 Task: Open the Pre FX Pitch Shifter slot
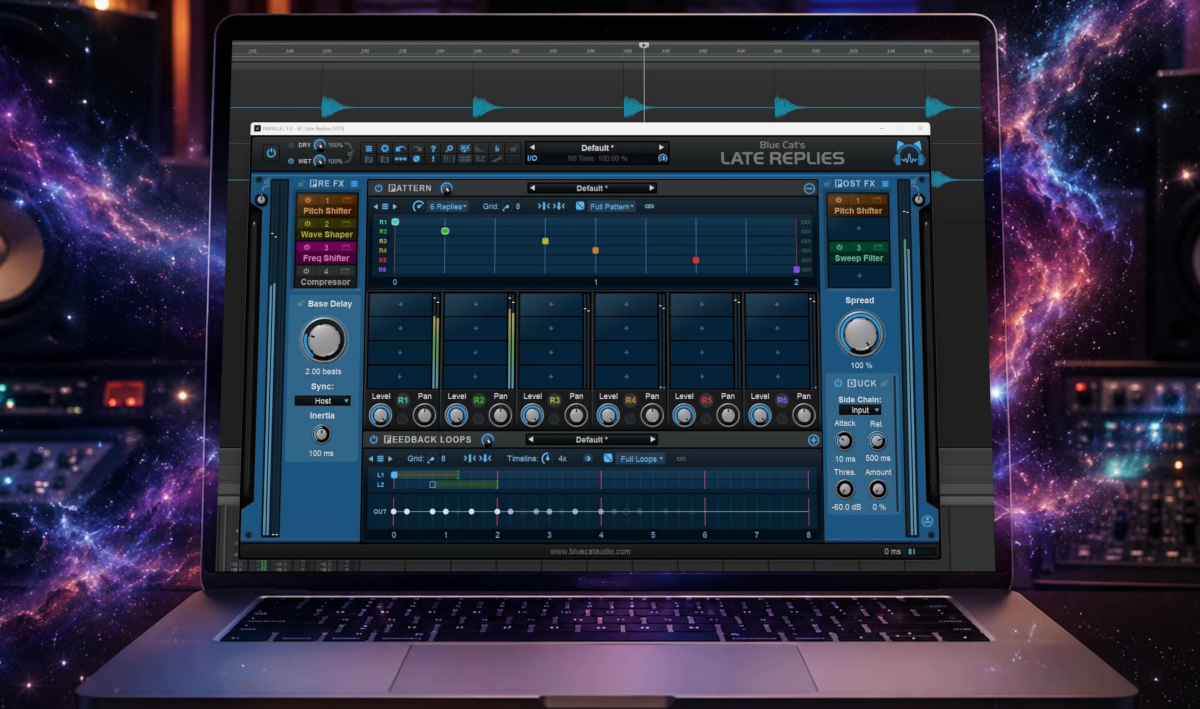327,211
